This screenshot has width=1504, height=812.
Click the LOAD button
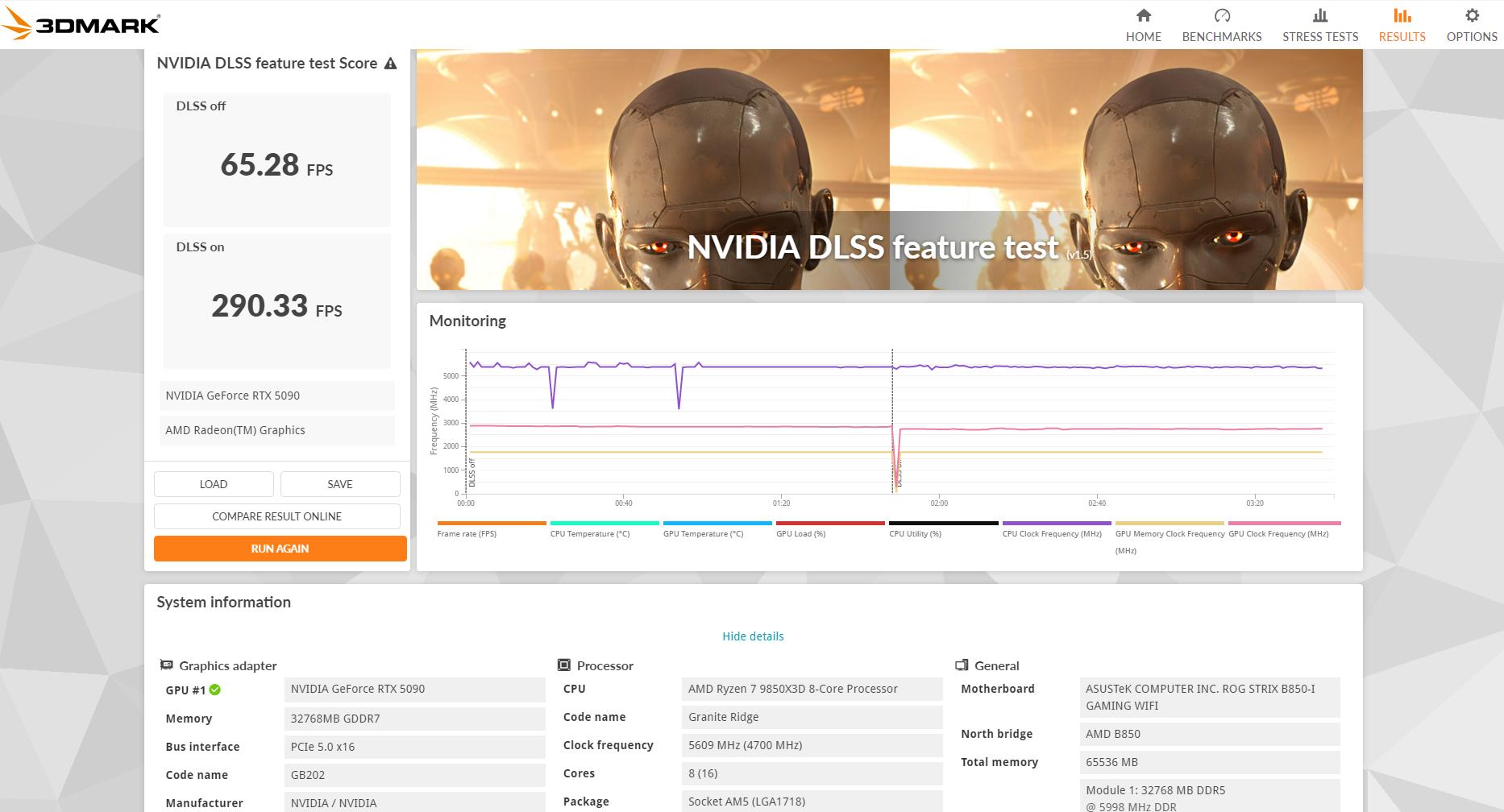point(214,484)
